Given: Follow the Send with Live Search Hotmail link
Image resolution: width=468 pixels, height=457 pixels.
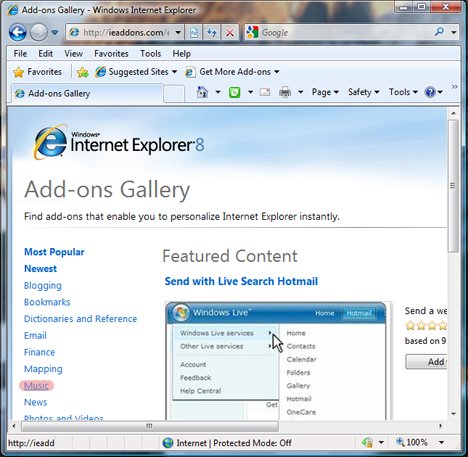Looking at the screenshot, I should pos(241,281).
